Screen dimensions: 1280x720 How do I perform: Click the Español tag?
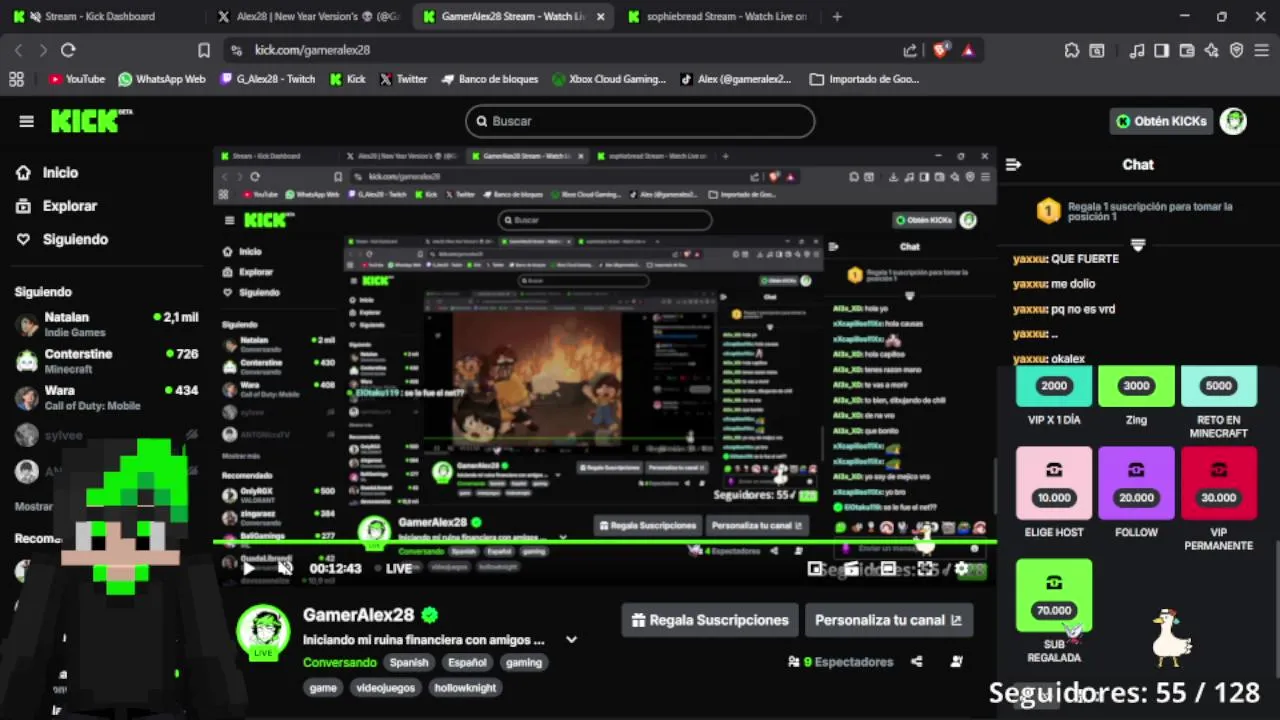tap(467, 662)
